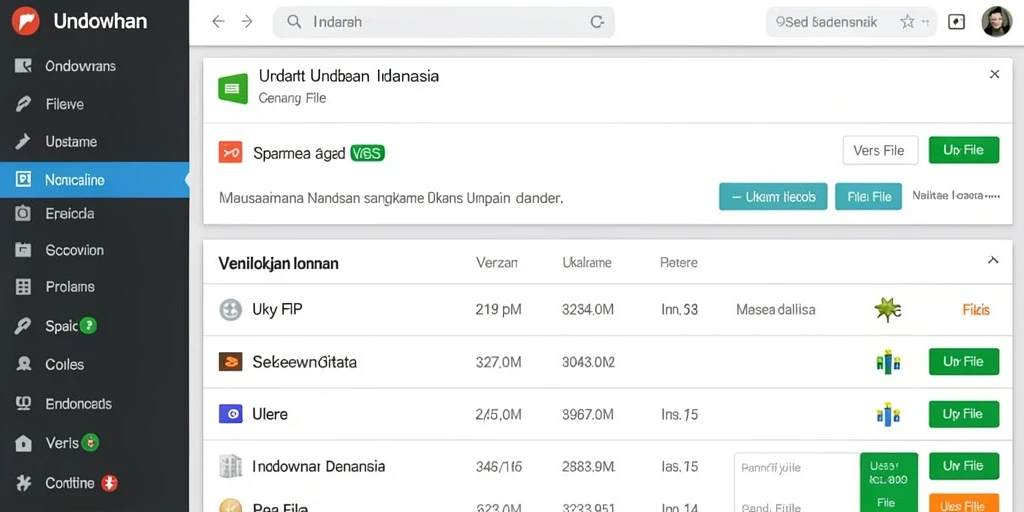The height and width of the screenshot is (512, 1024).
Task: Click the green Spaic badge icon
Action: (x=88, y=325)
